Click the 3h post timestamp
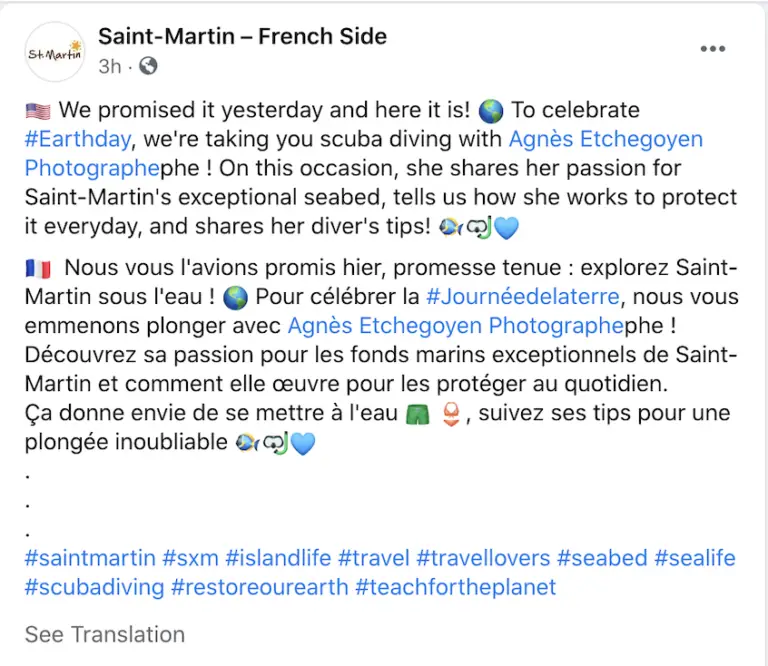This screenshot has height=666, width=768. click(x=110, y=66)
